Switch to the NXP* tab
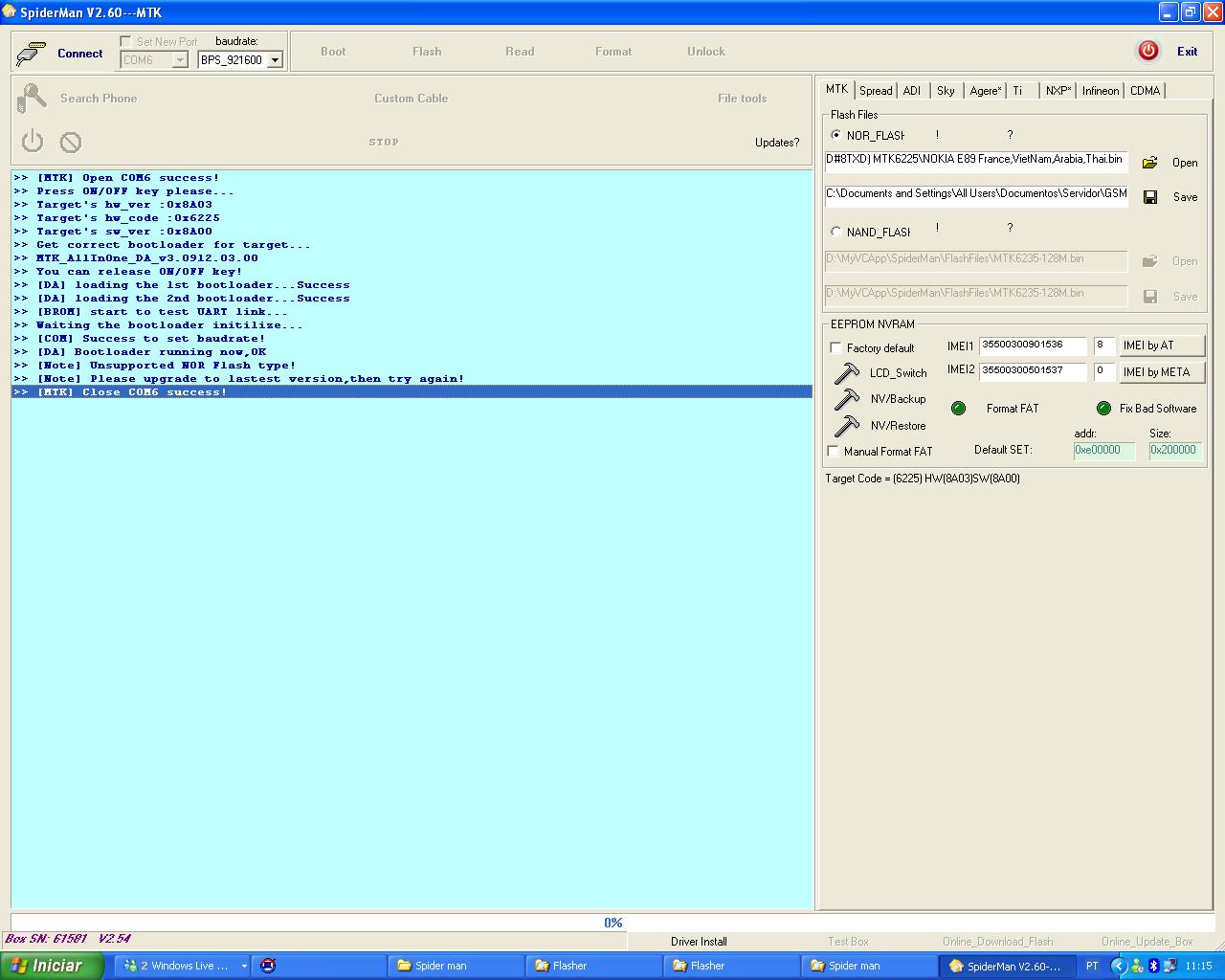This screenshot has width=1225, height=980. click(x=1058, y=90)
